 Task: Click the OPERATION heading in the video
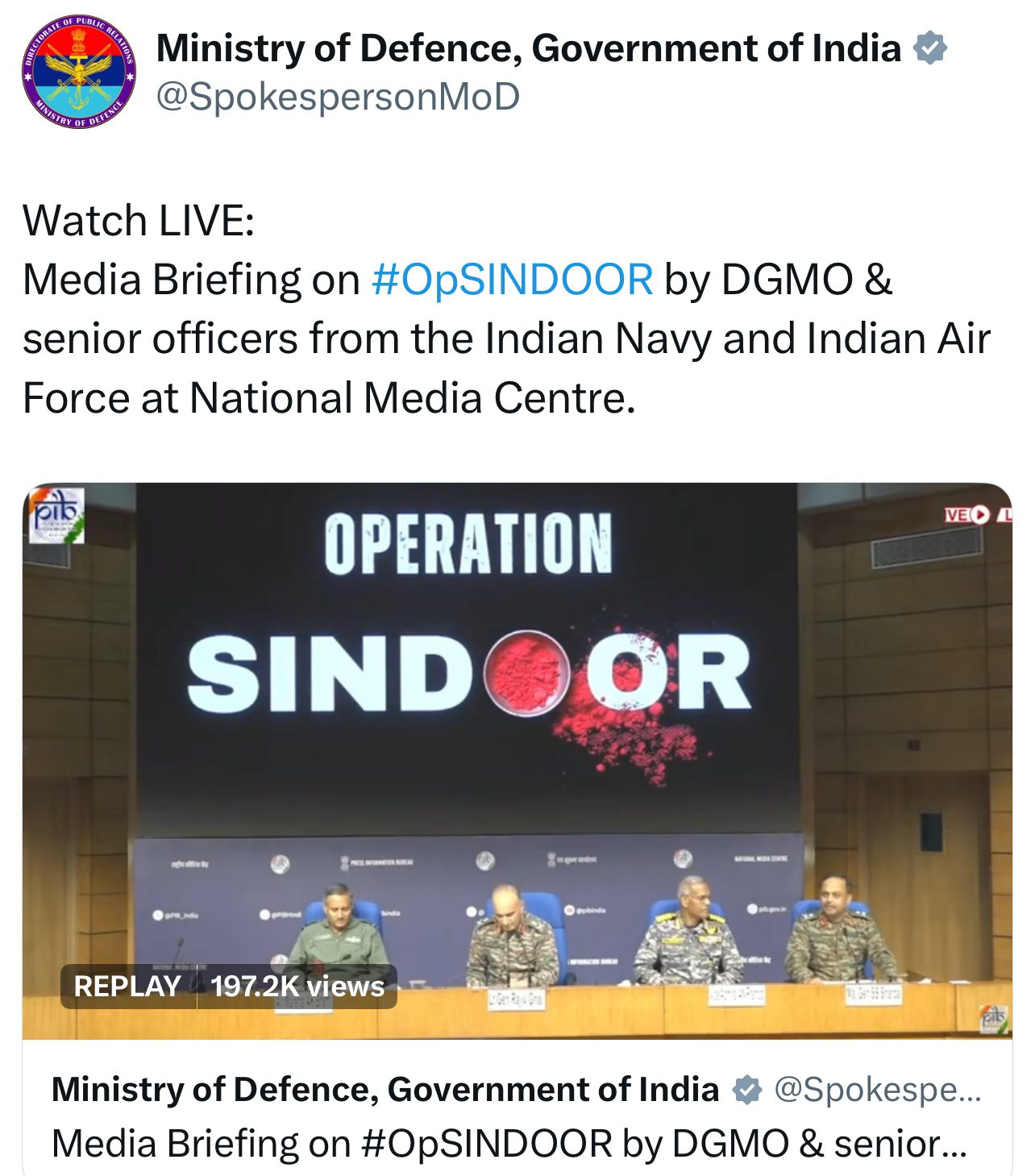tap(468, 544)
